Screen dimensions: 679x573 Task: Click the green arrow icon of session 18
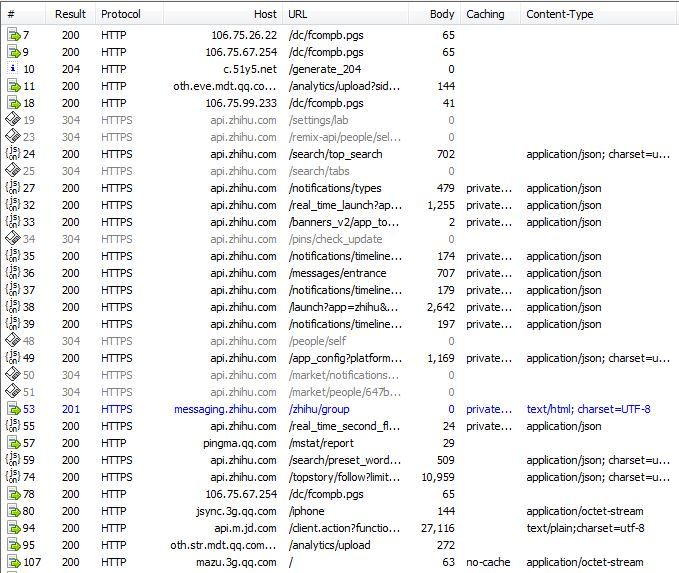[x=14, y=103]
